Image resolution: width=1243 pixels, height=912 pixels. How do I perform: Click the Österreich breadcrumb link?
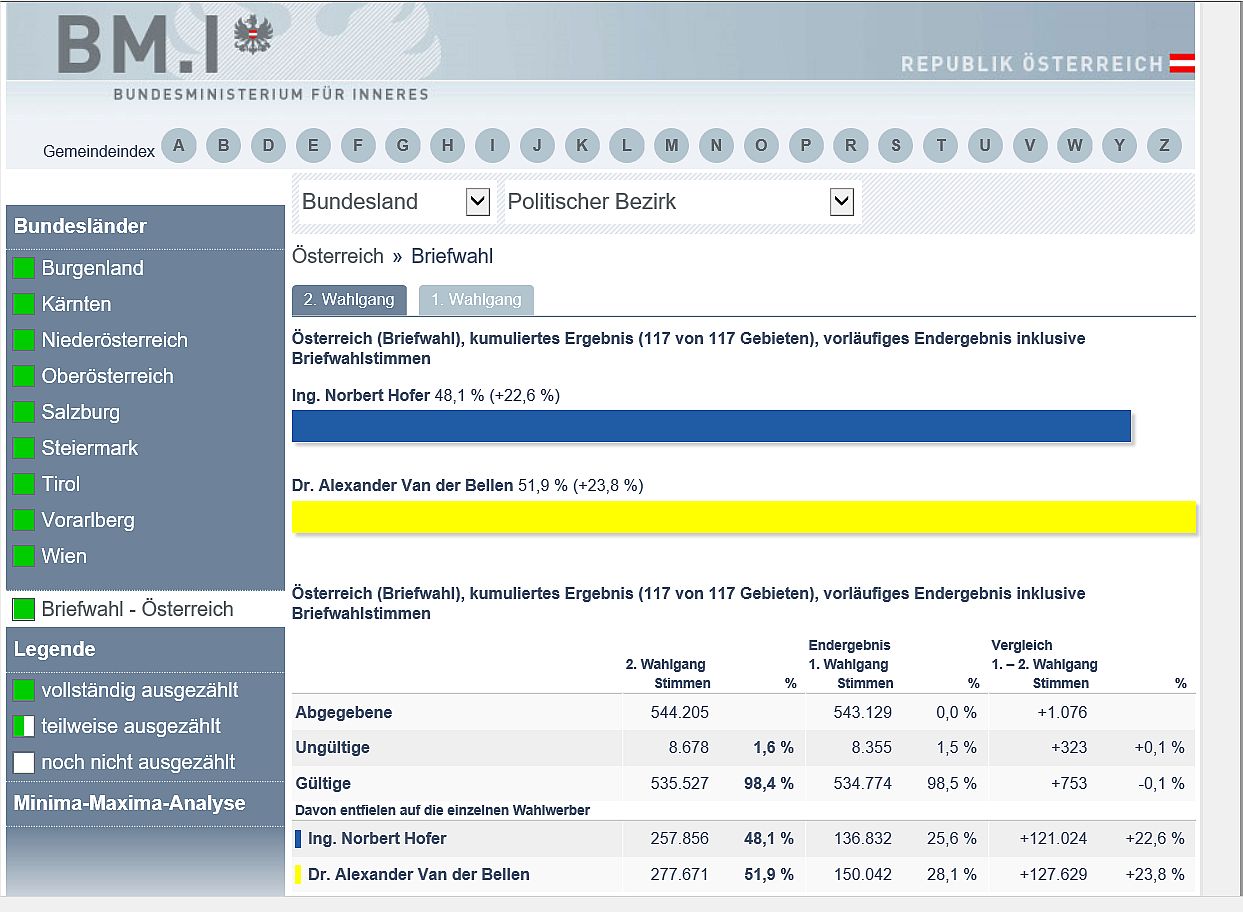[337, 256]
